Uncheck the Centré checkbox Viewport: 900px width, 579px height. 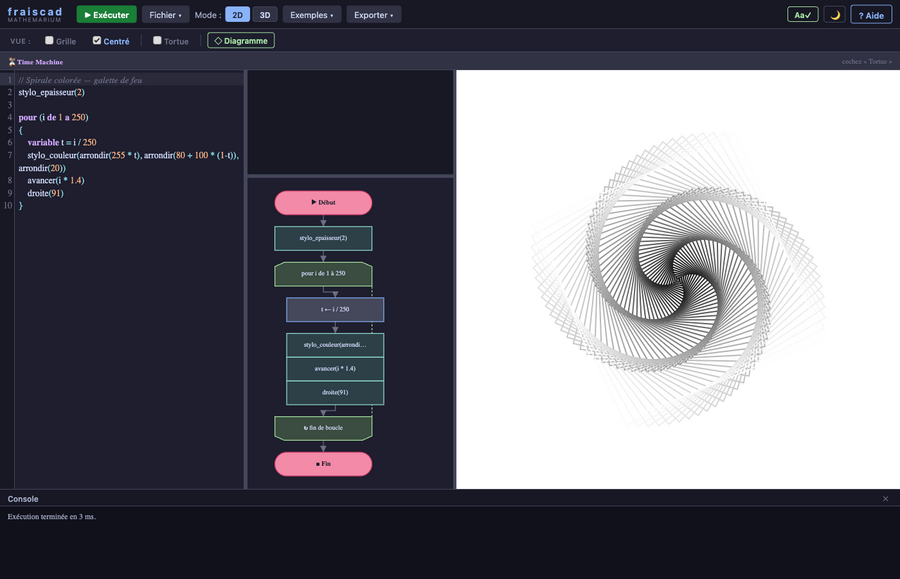(x=97, y=41)
